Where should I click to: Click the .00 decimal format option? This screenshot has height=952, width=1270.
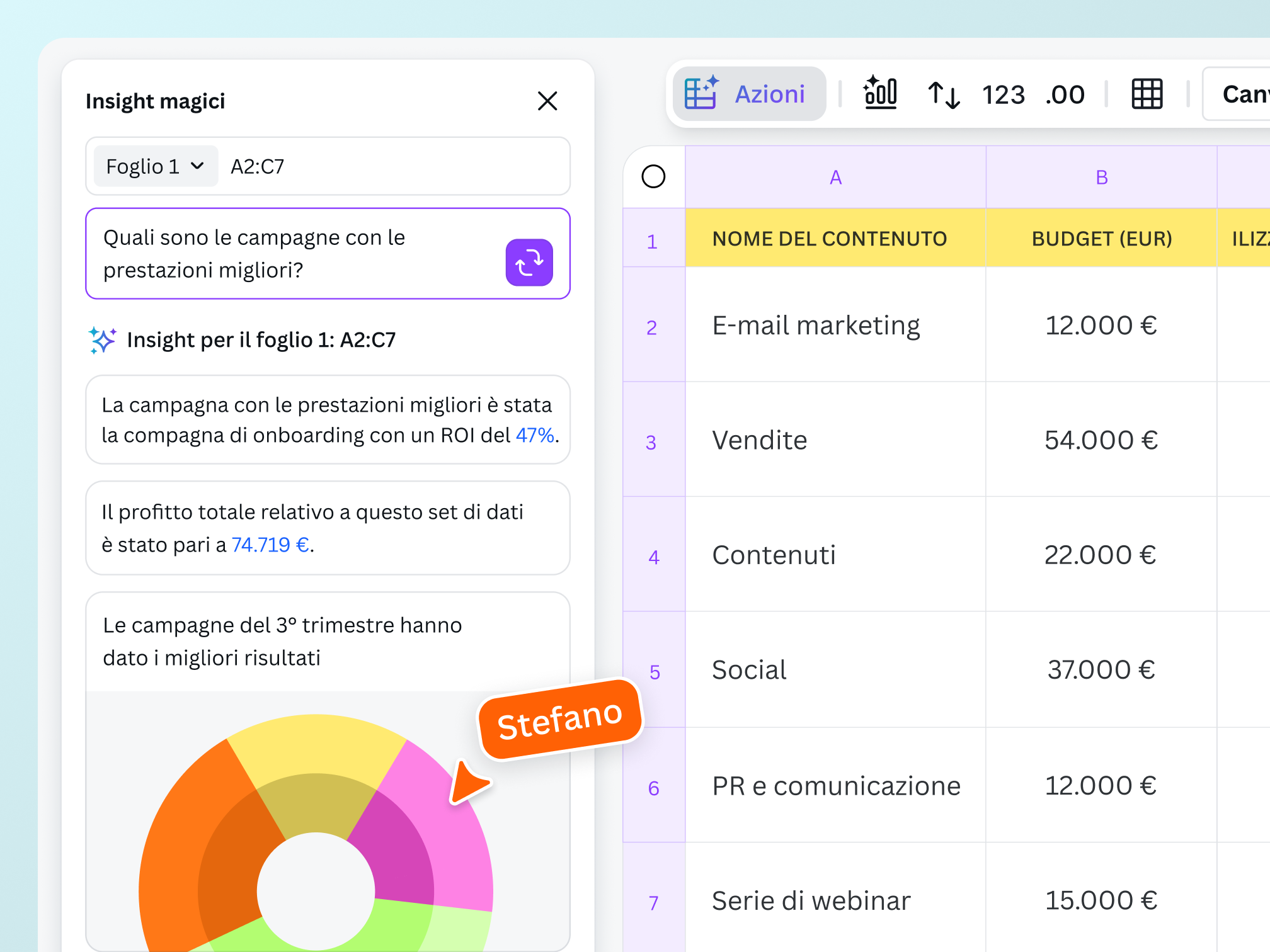pyautogui.click(x=1065, y=95)
